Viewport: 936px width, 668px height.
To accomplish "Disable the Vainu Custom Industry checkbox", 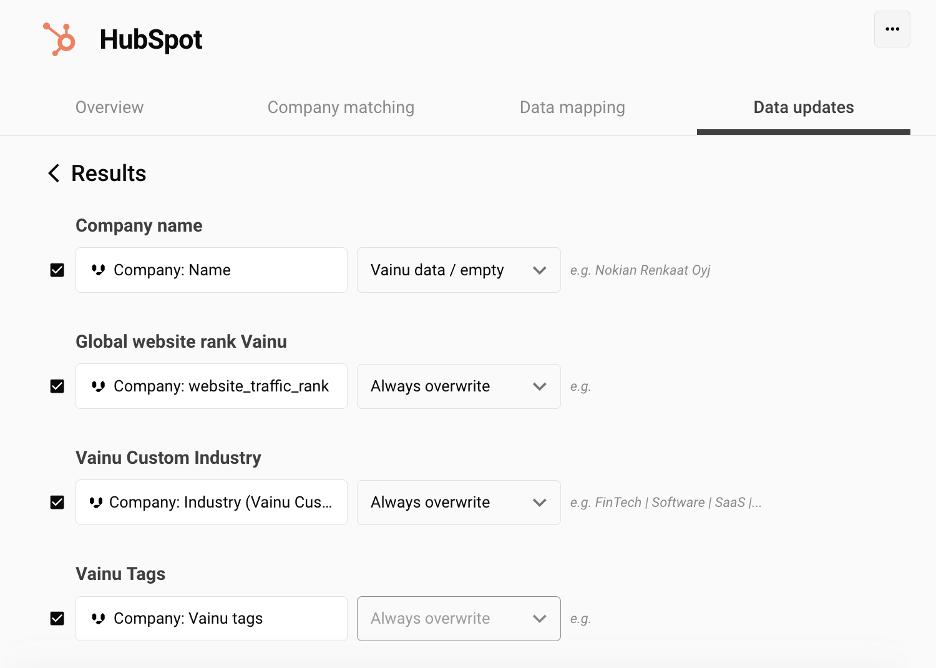I will pyautogui.click(x=57, y=502).
